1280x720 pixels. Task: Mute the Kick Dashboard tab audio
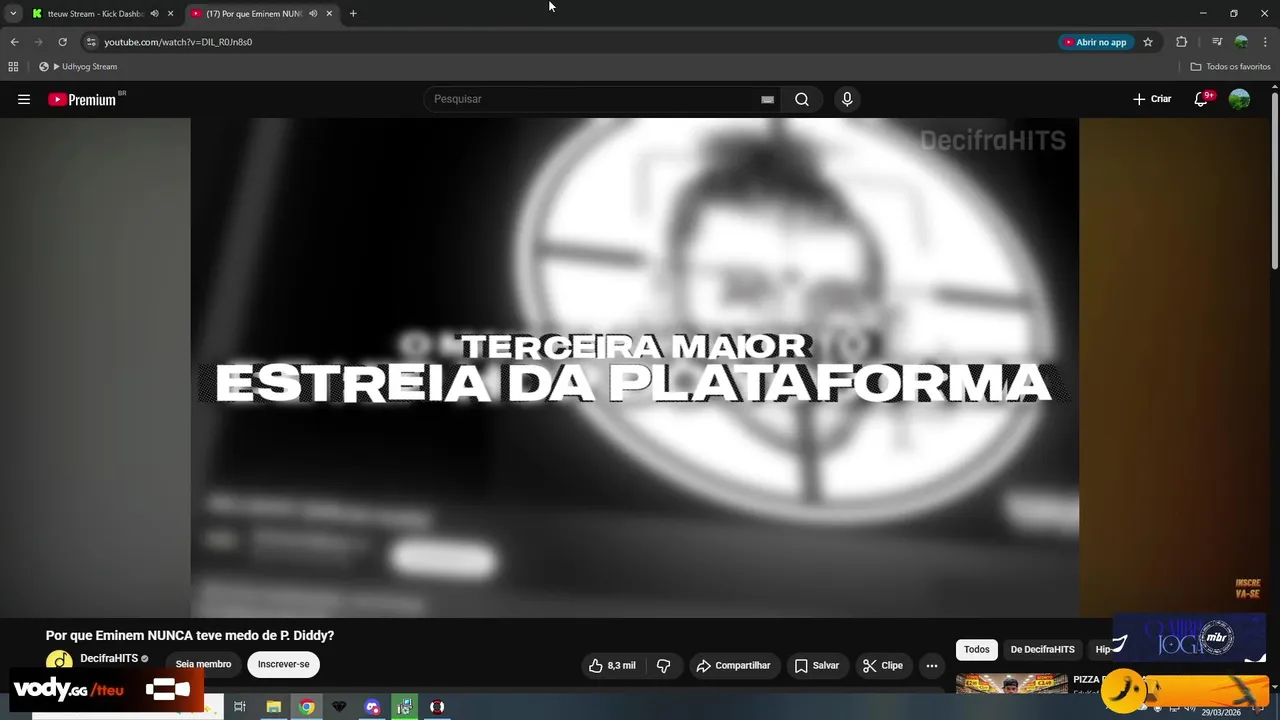click(154, 14)
